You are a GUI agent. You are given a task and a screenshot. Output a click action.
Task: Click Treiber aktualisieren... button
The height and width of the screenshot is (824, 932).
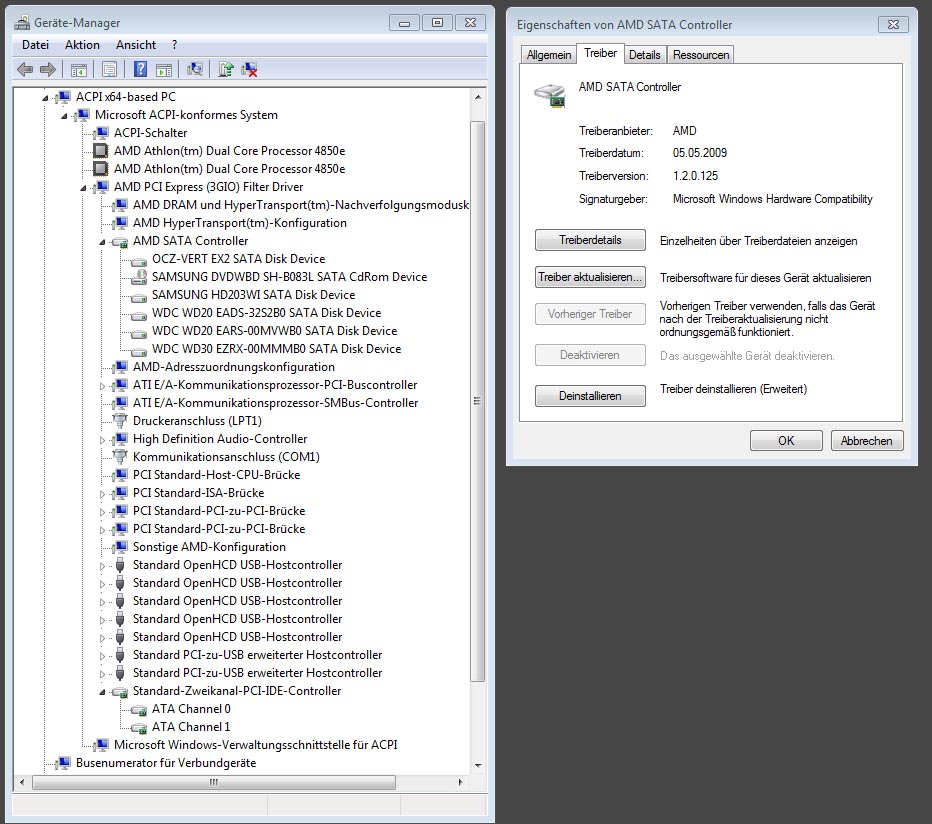(x=590, y=277)
